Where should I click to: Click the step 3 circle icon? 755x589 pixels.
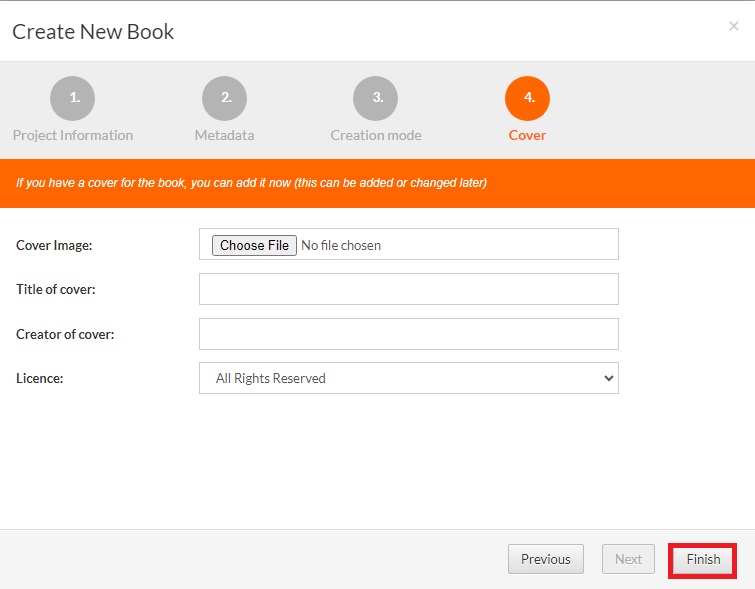[x=375, y=98]
